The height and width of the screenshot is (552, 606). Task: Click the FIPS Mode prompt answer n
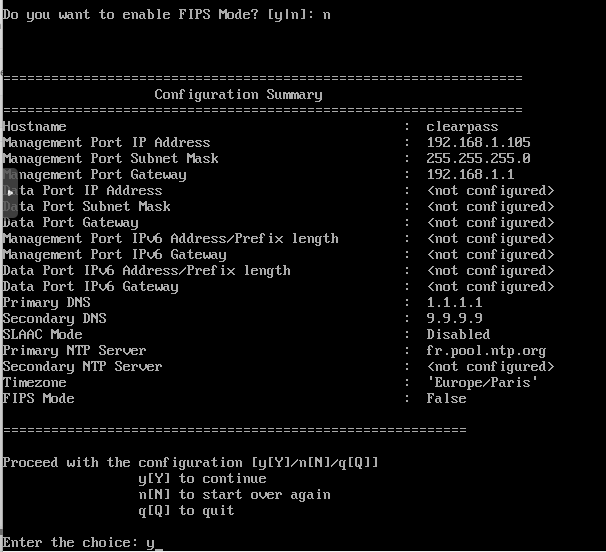pyautogui.click(x=327, y=15)
